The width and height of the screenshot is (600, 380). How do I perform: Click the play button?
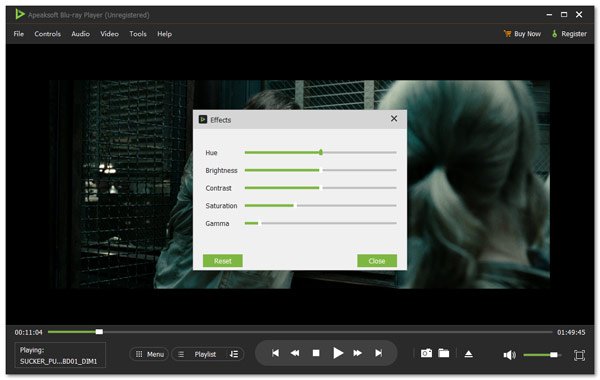338,353
